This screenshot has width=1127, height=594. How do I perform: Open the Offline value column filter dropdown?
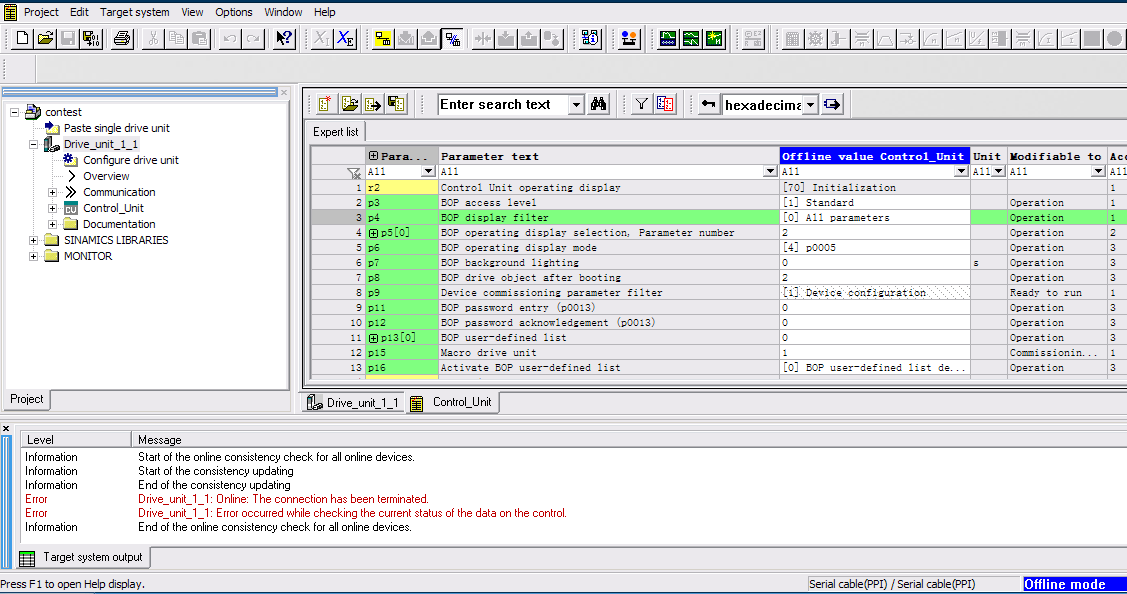(x=961, y=172)
